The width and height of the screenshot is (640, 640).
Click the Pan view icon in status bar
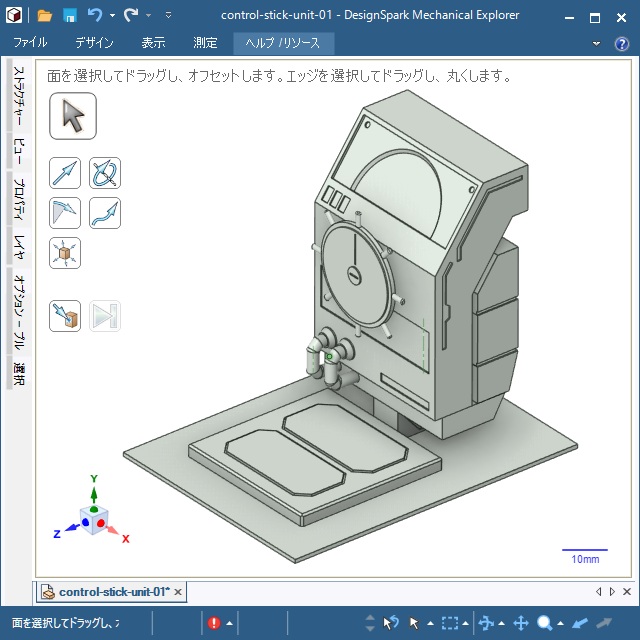pos(521,623)
